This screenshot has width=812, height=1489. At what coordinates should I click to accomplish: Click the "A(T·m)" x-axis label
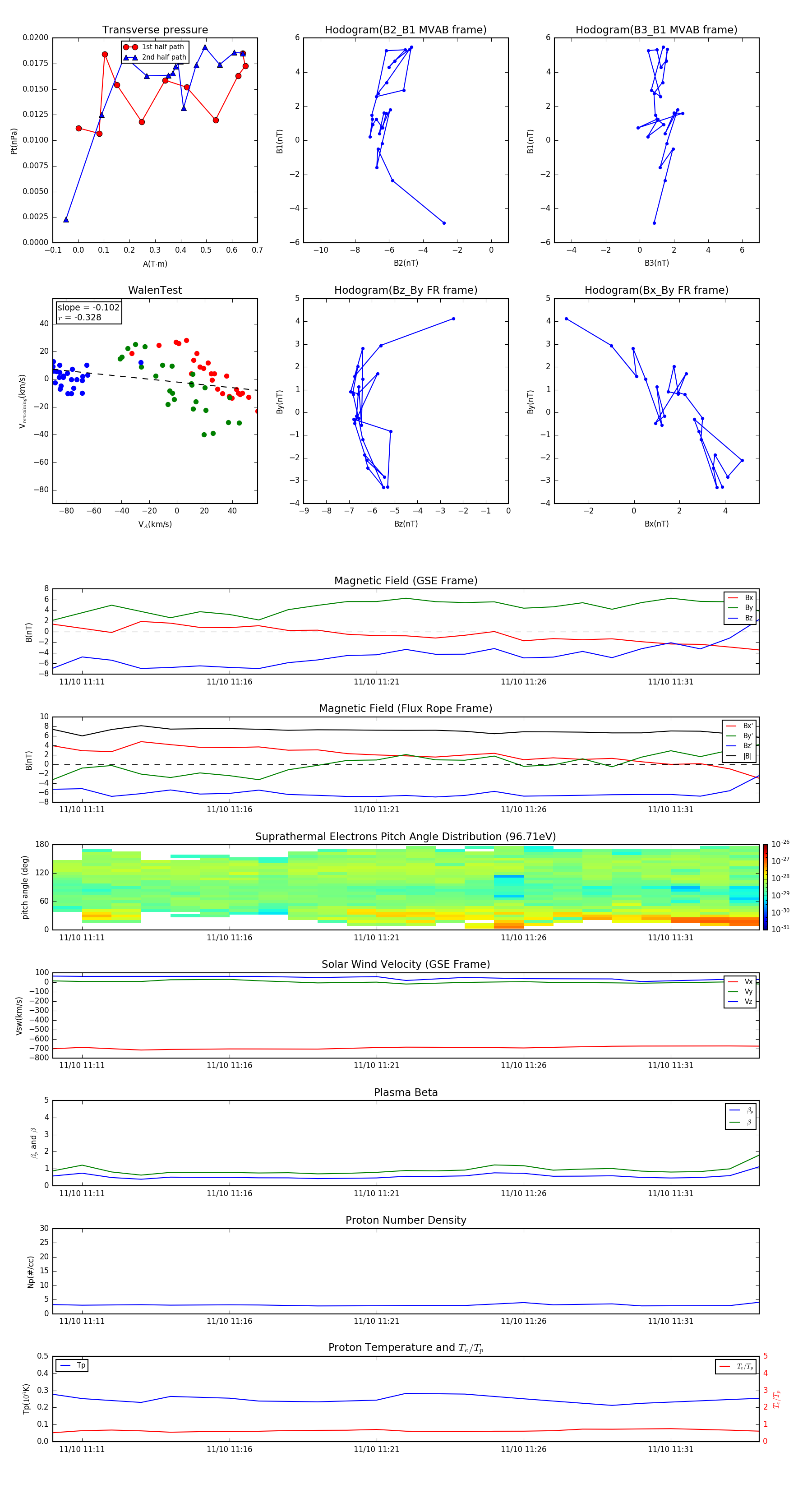click(155, 264)
